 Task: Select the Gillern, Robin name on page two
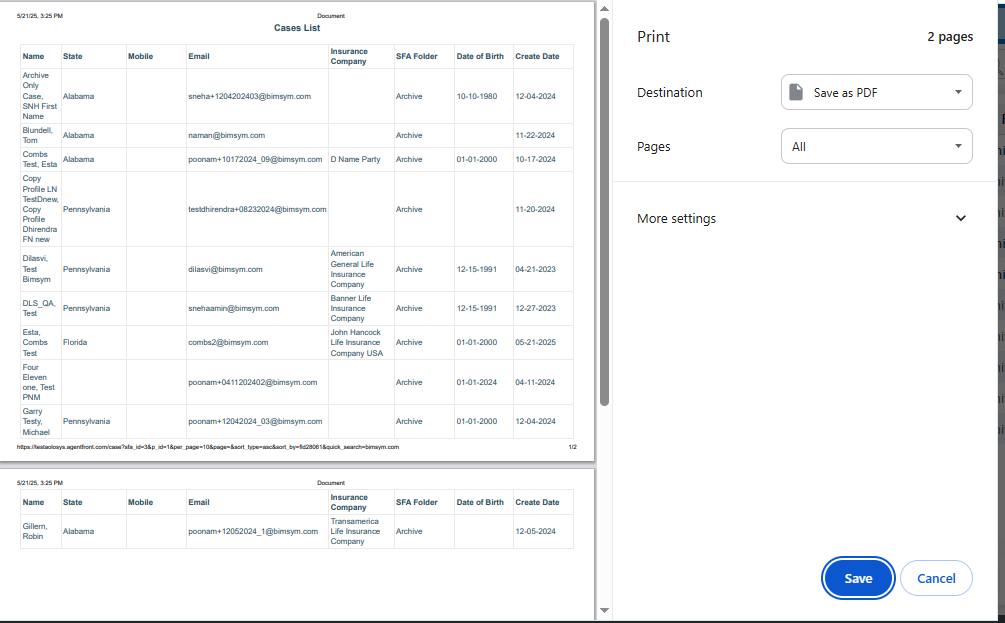[x=34, y=530]
